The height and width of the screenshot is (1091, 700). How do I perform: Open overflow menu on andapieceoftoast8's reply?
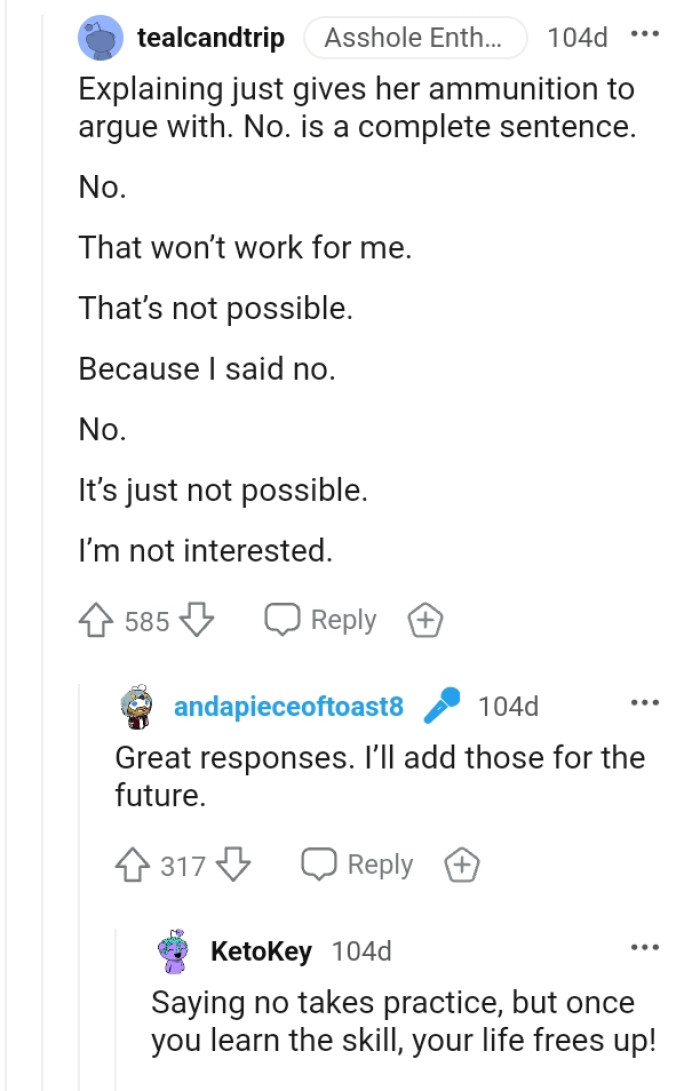[x=647, y=703]
